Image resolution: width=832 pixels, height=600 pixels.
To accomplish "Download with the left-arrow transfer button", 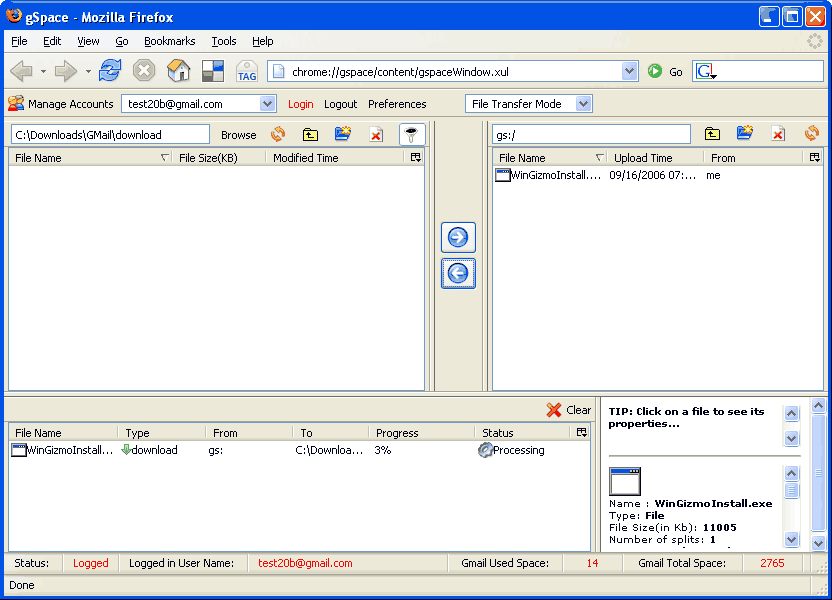I will [x=458, y=273].
